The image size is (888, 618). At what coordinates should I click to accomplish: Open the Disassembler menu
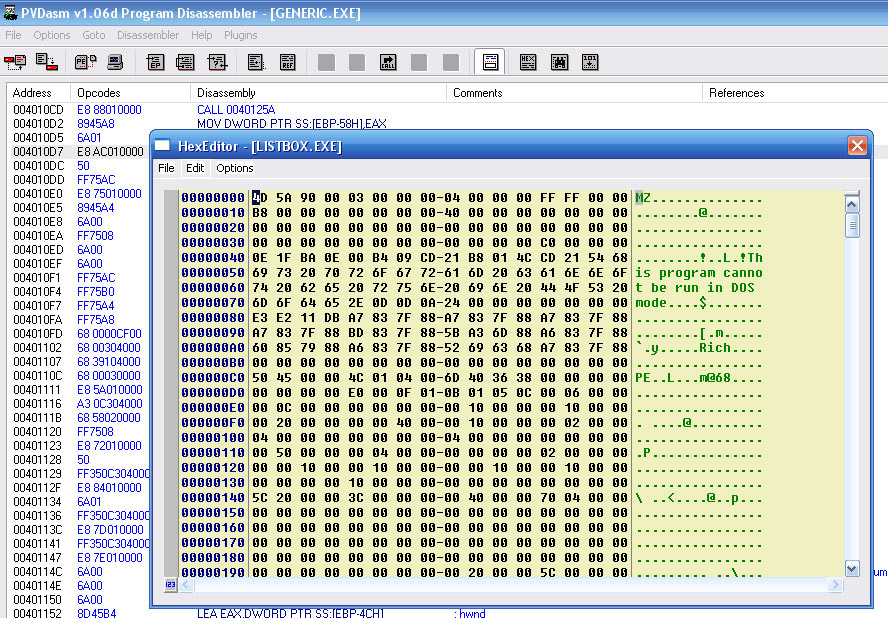point(147,35)
